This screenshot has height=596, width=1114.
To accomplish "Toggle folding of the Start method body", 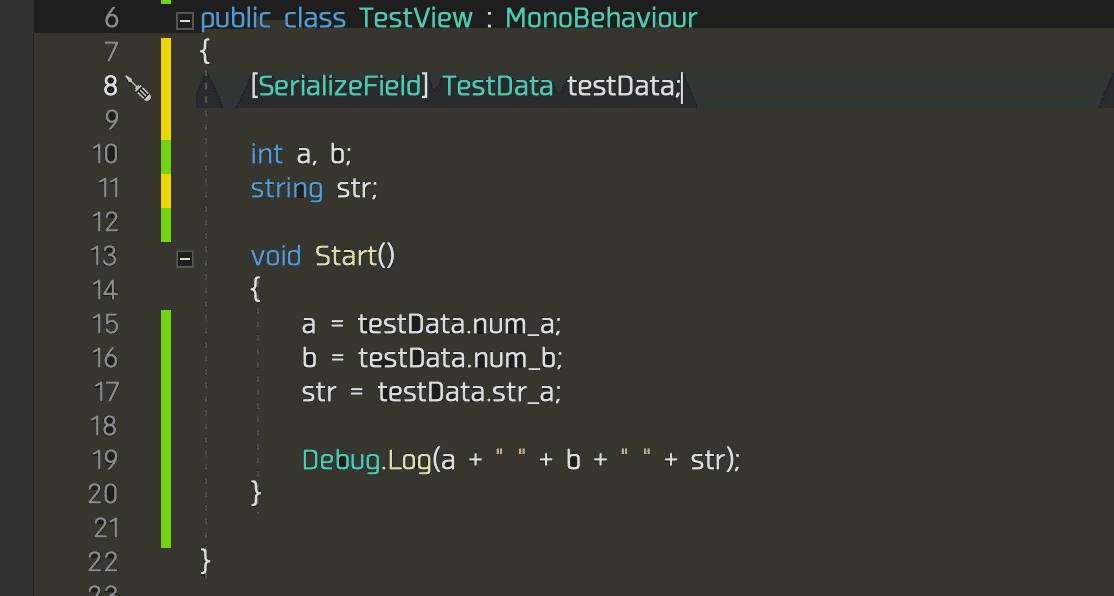I will (x=184, y=258).
